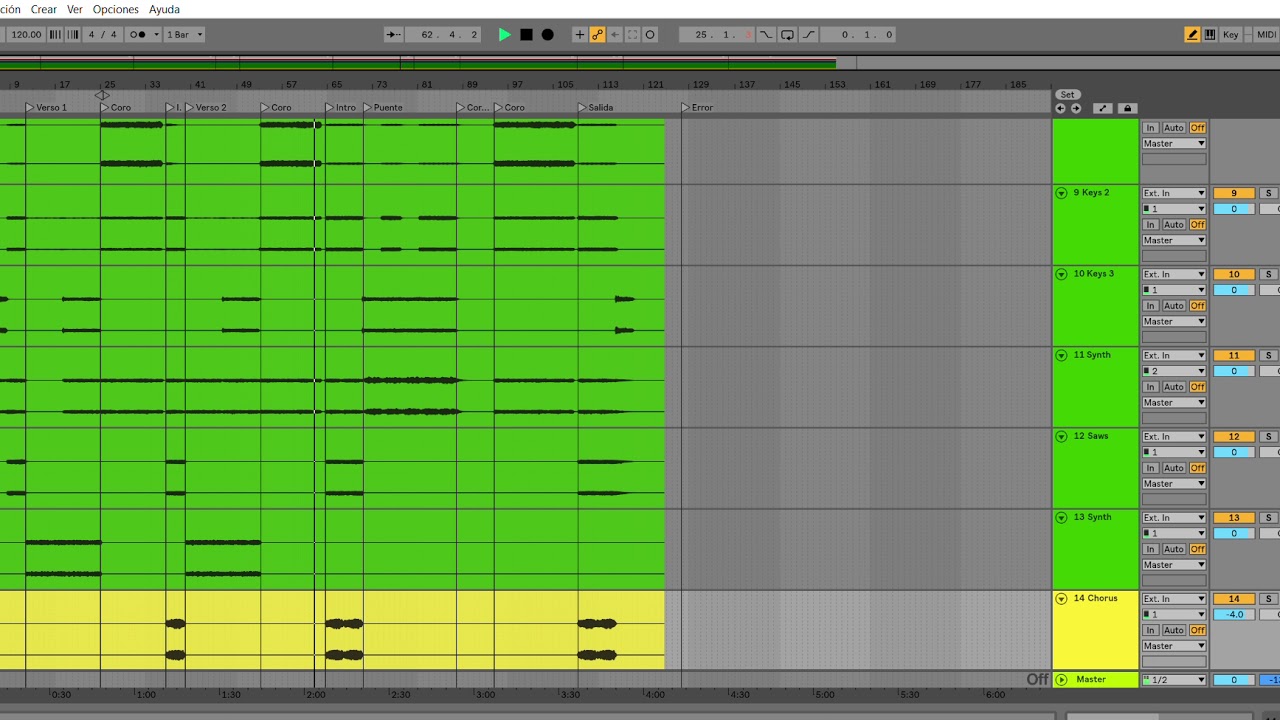Jump to the Puente locator

point(383,107)
